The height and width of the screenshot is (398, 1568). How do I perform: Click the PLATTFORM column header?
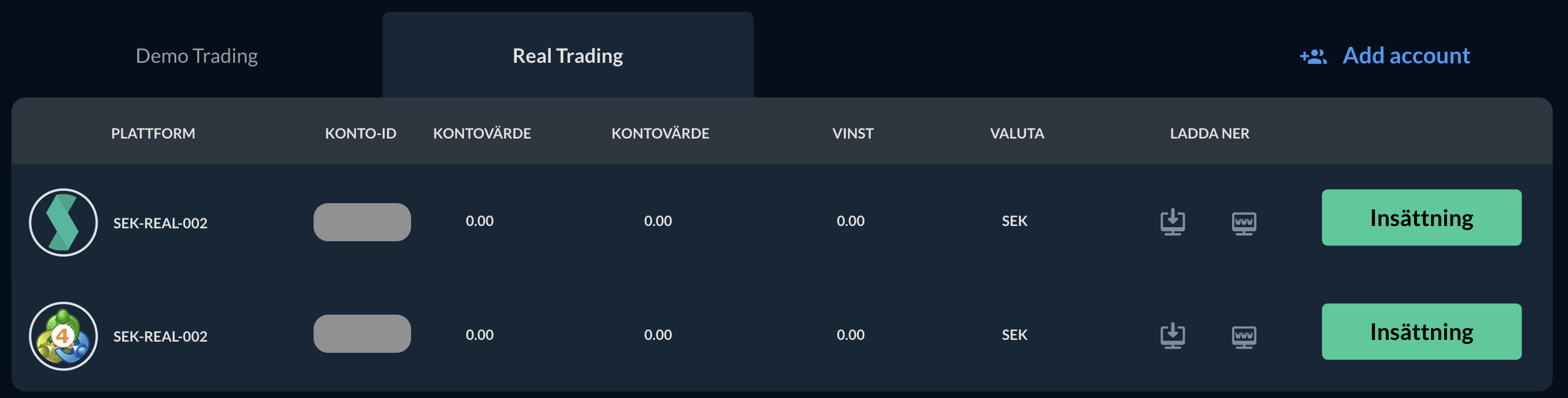153,133
